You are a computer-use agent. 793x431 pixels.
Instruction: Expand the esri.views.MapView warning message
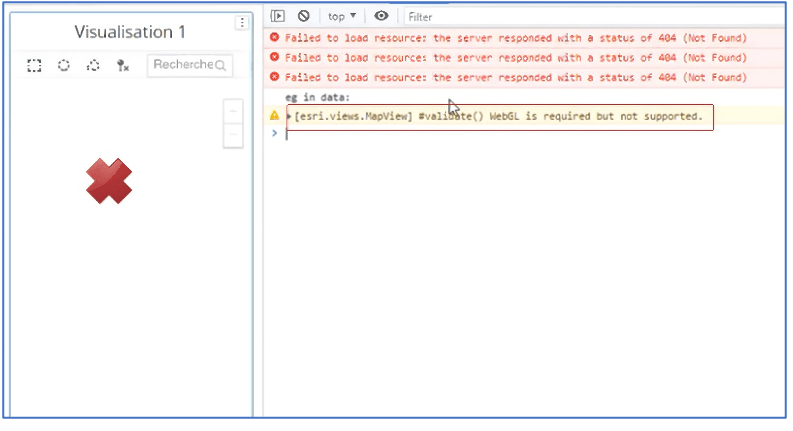289,117
